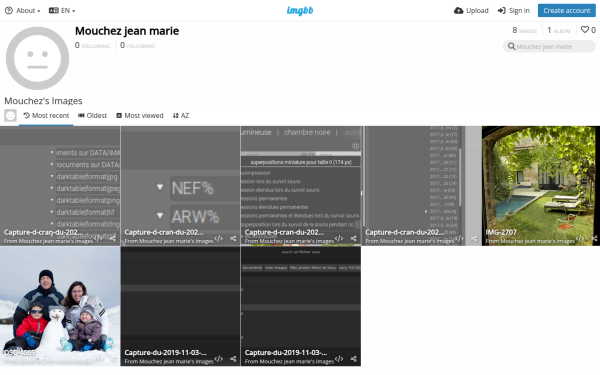Click embed codes icon on DSC-4665
The height and width of the screenshot is (375, 600).
98,359
